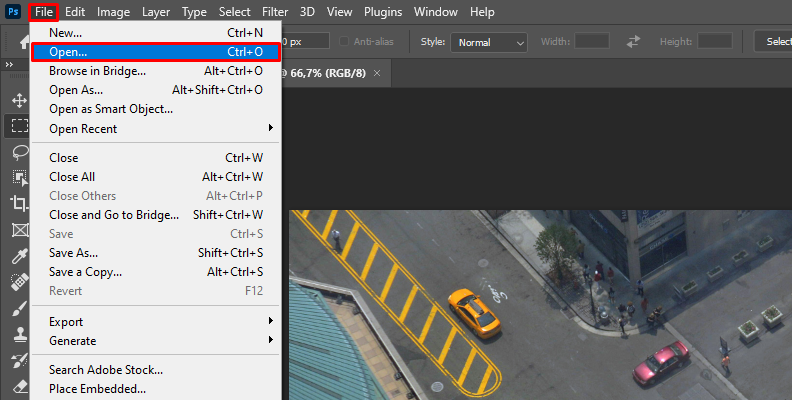This screenshot has width=792, height=400.
Task: Open the Help menu
Action: point(482,12)
